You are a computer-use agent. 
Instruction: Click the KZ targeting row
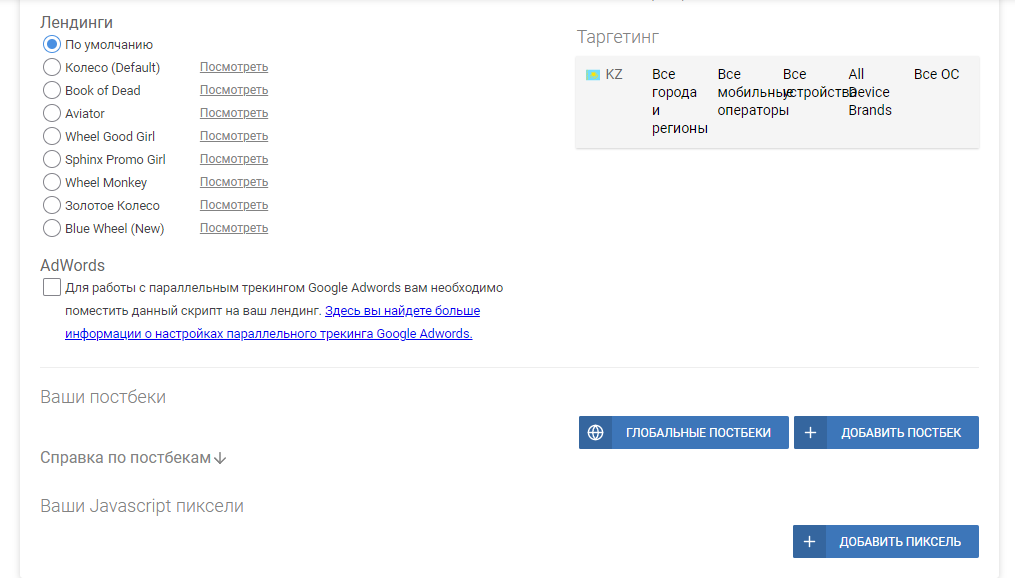pos(777,102)
